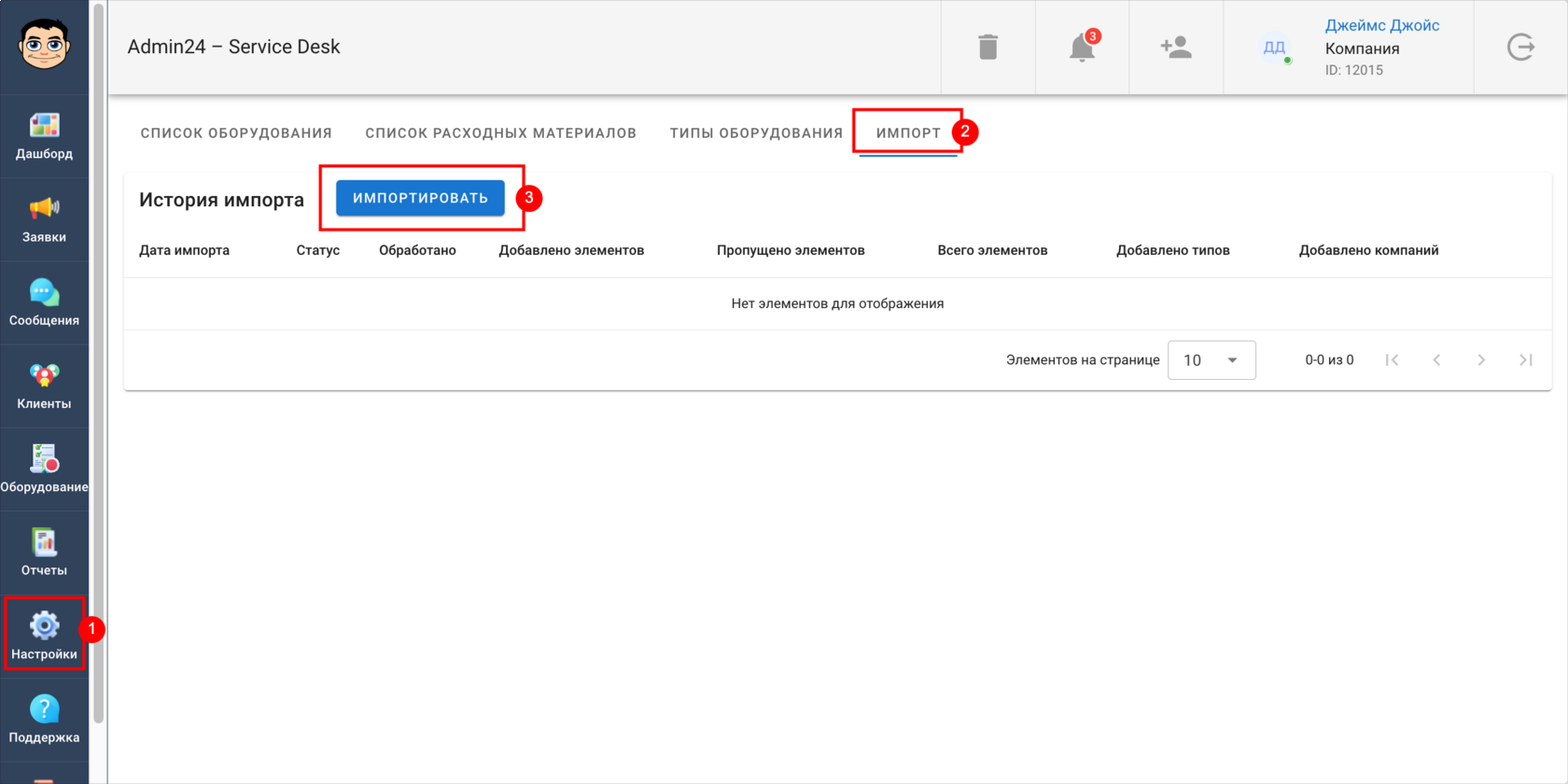Open the trash bin in header
Viewport: 1568px width, 784px height.
(988, 47)
